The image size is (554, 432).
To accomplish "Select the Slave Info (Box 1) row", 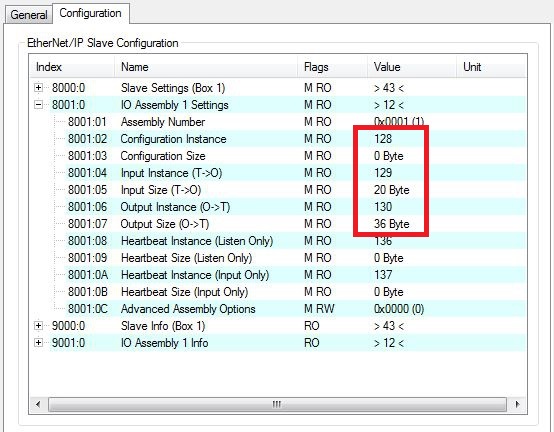I will (x=278, y=326).
